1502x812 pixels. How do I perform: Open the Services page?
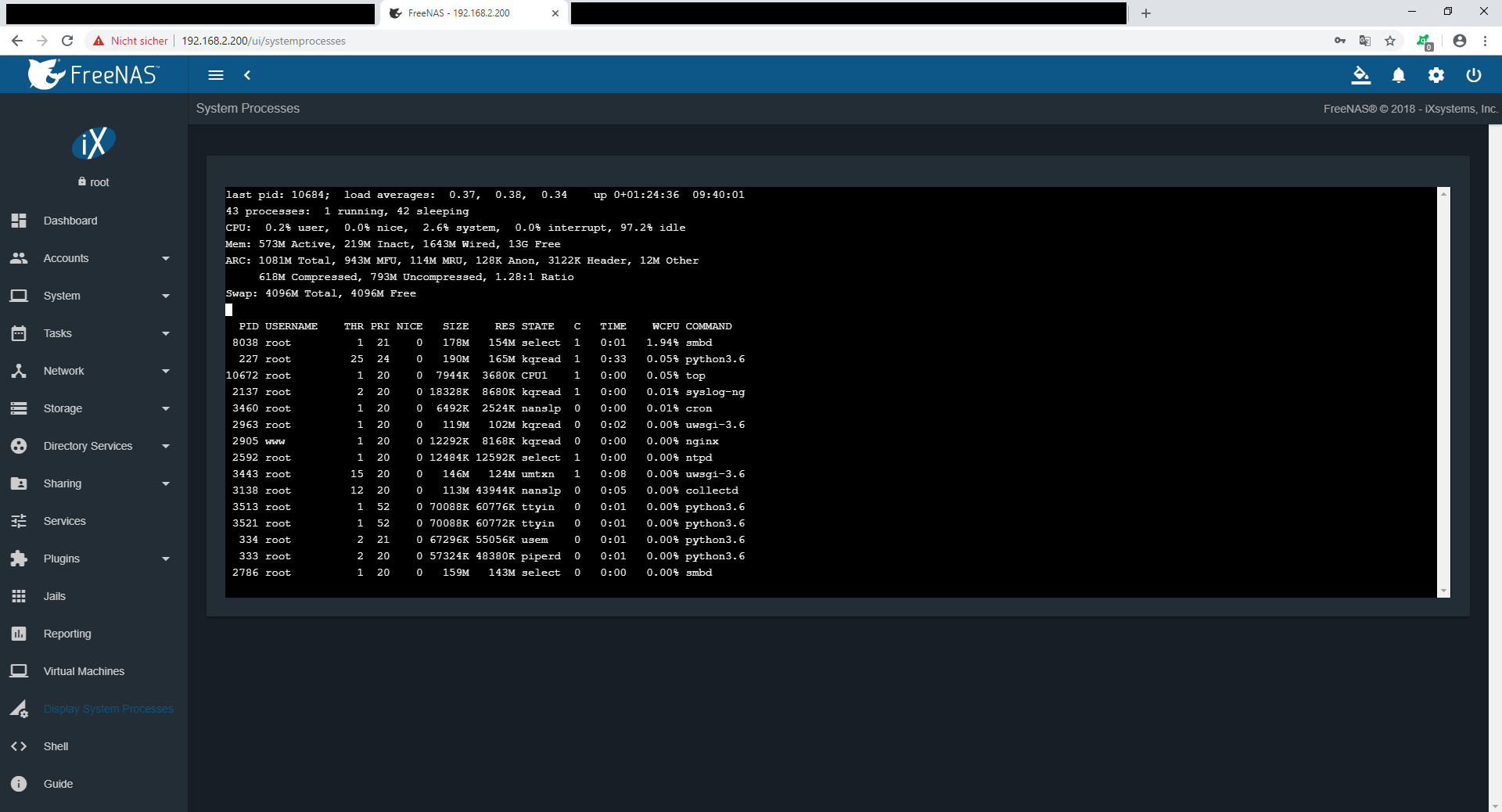tap(64, 521)
